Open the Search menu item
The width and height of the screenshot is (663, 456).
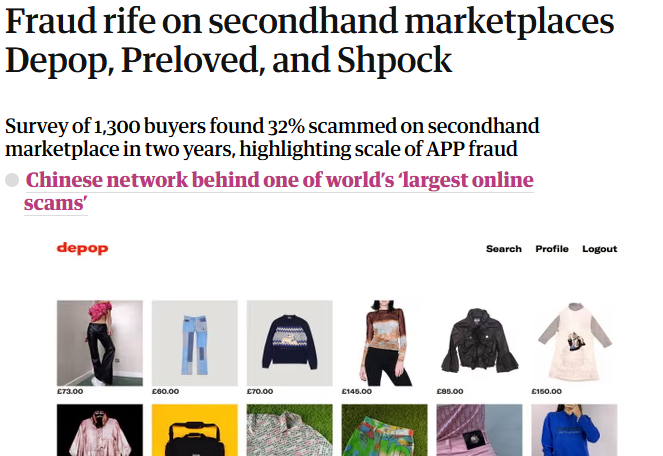pyautogui.click(x=503, y=249)
